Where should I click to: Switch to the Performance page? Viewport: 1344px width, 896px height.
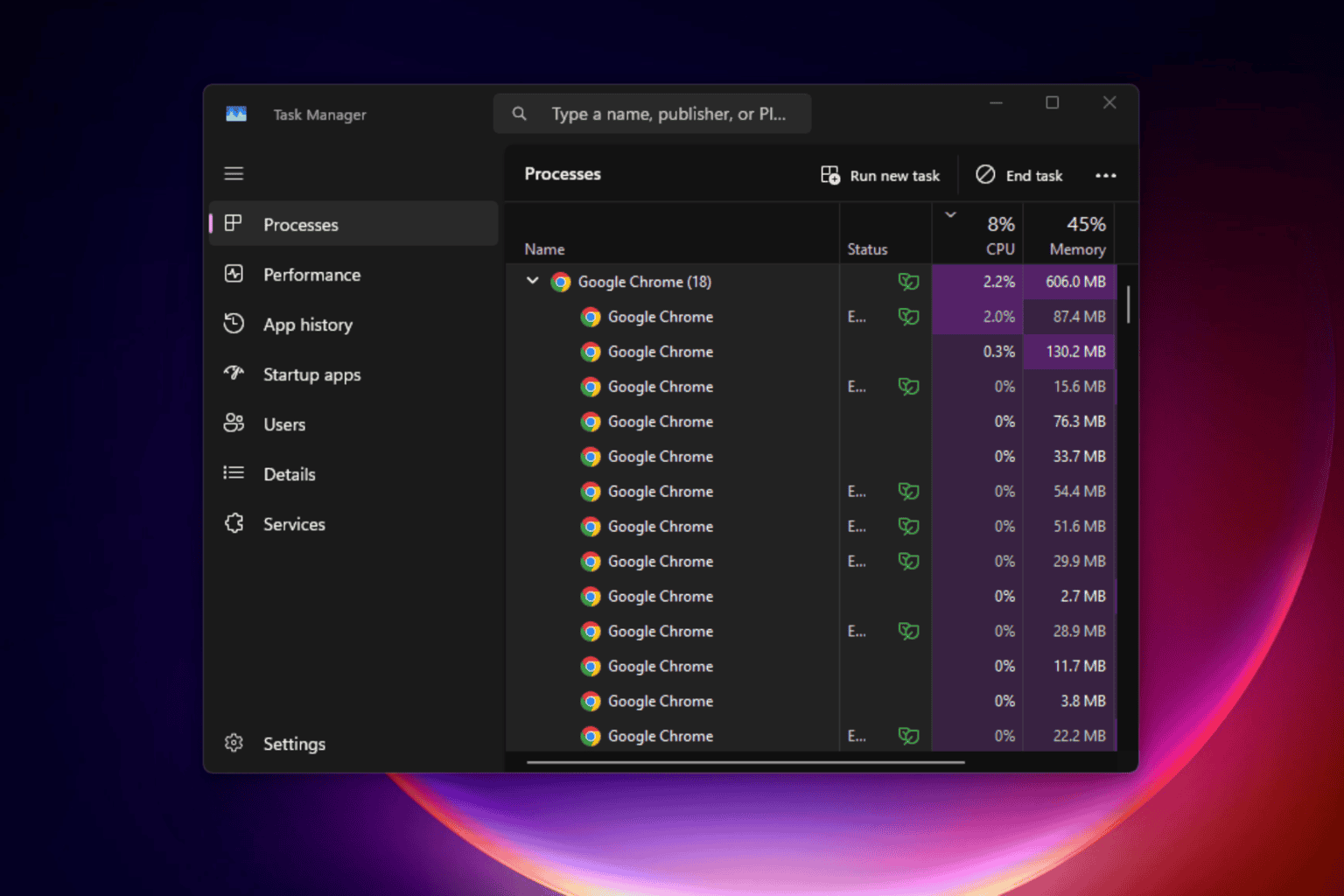353,274
